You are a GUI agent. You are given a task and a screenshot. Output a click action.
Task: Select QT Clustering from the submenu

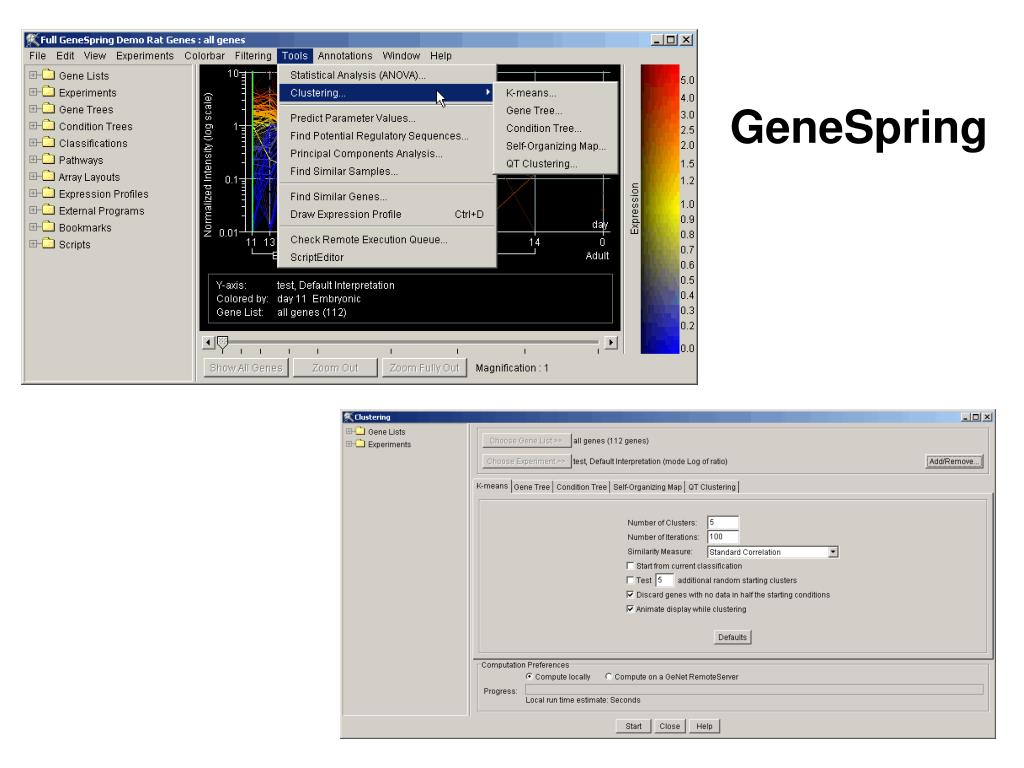coord(555,164)
